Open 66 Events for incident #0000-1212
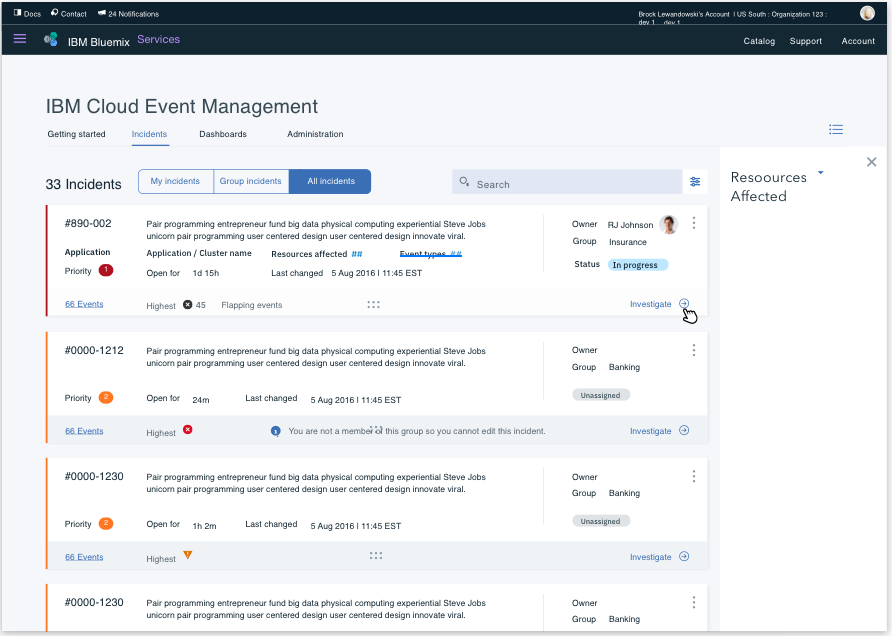The image size is (892, 636). pos(84,431)
